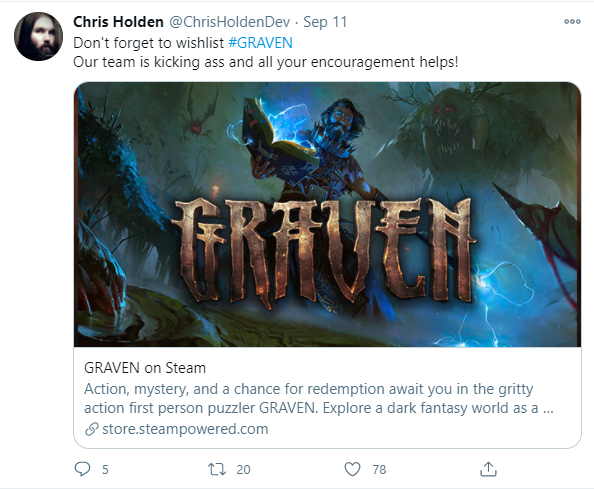Click the share upload icon
The image size is (594, 489).
(488, 469)
